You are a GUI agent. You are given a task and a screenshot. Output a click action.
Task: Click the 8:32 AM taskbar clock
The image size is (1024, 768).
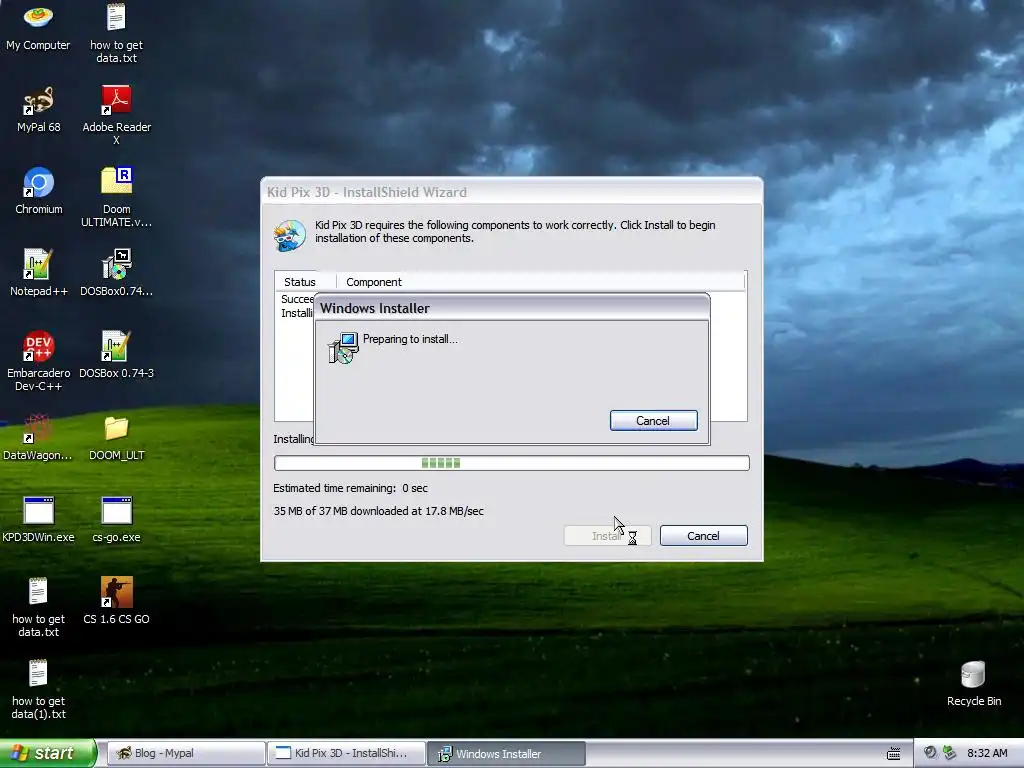(x=987, y=753)
